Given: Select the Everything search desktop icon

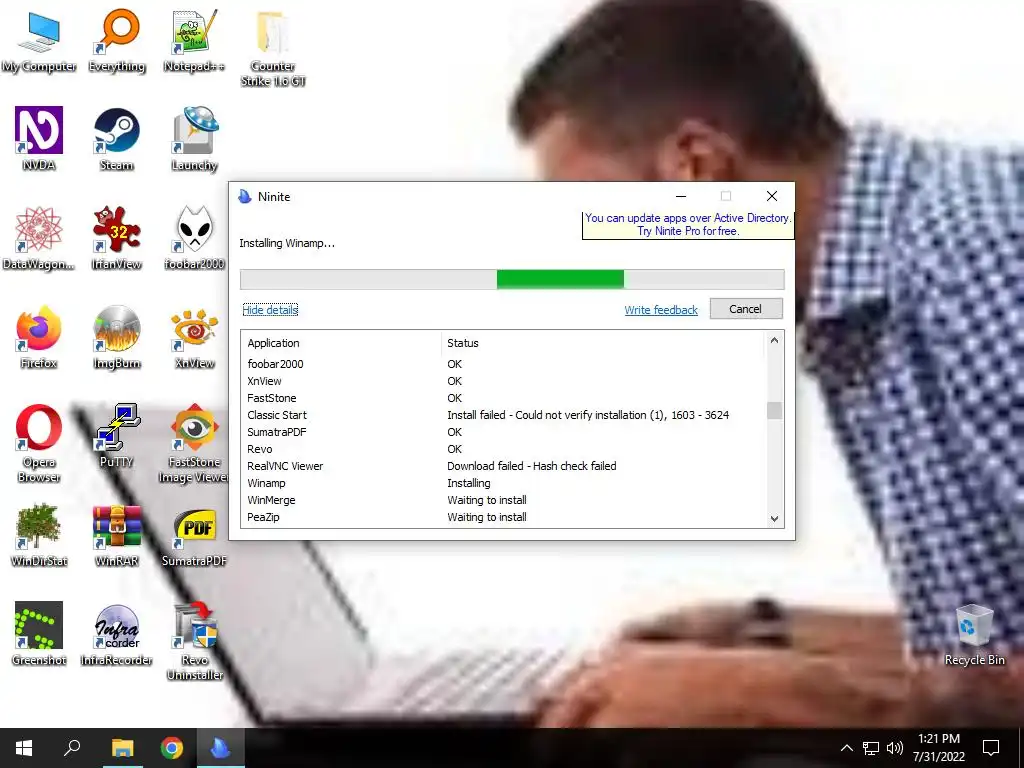Looking at the screenshot, I should (x=117, y=41).
